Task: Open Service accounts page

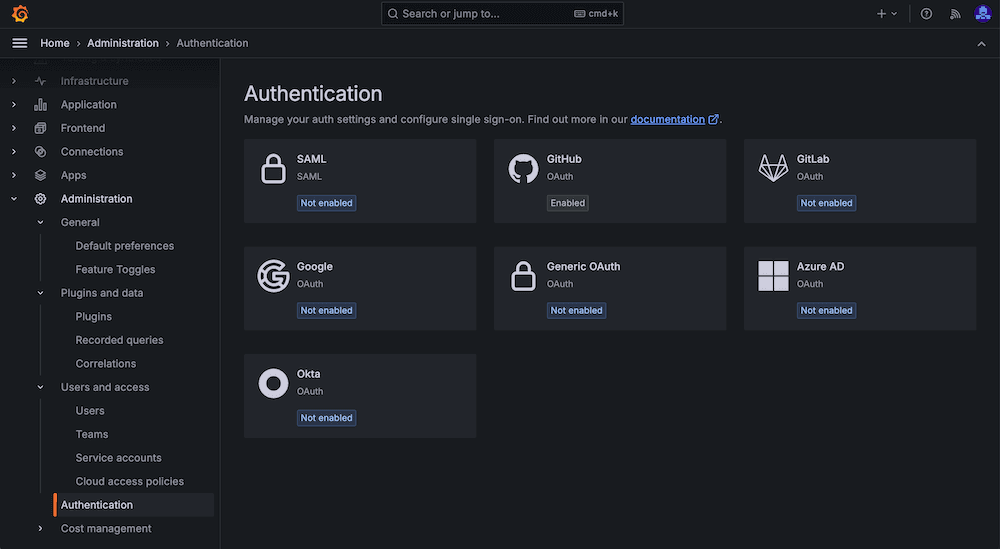Action: pyautogui.click(x=119, y=458)
